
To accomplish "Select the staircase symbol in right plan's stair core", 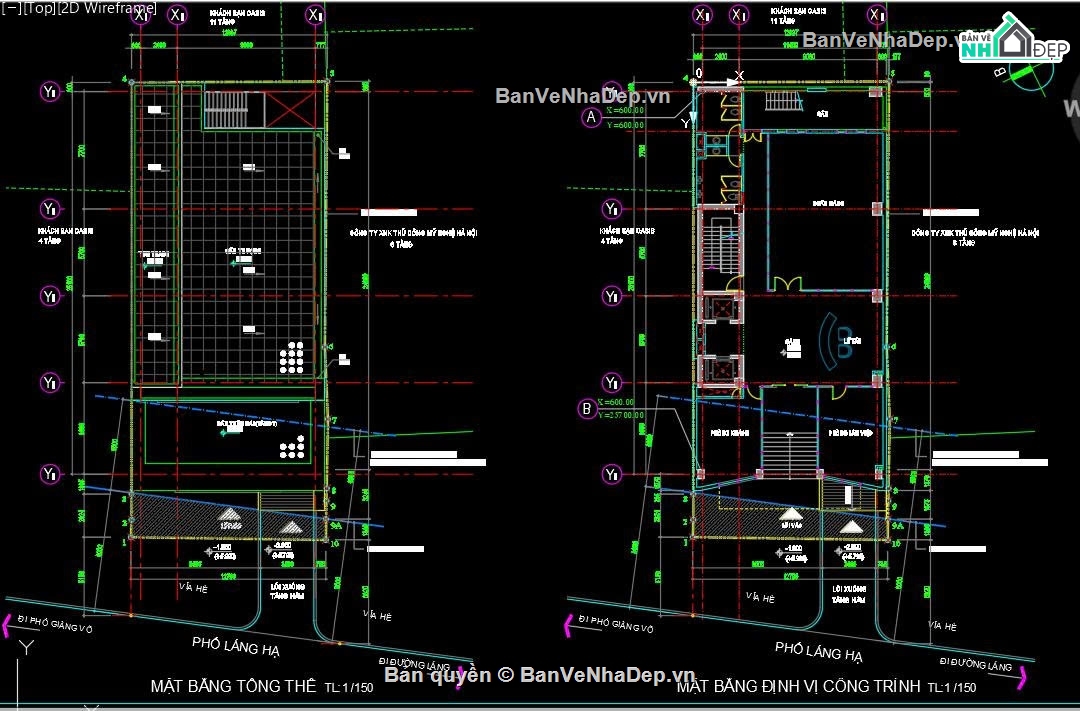I will point(720,246).
